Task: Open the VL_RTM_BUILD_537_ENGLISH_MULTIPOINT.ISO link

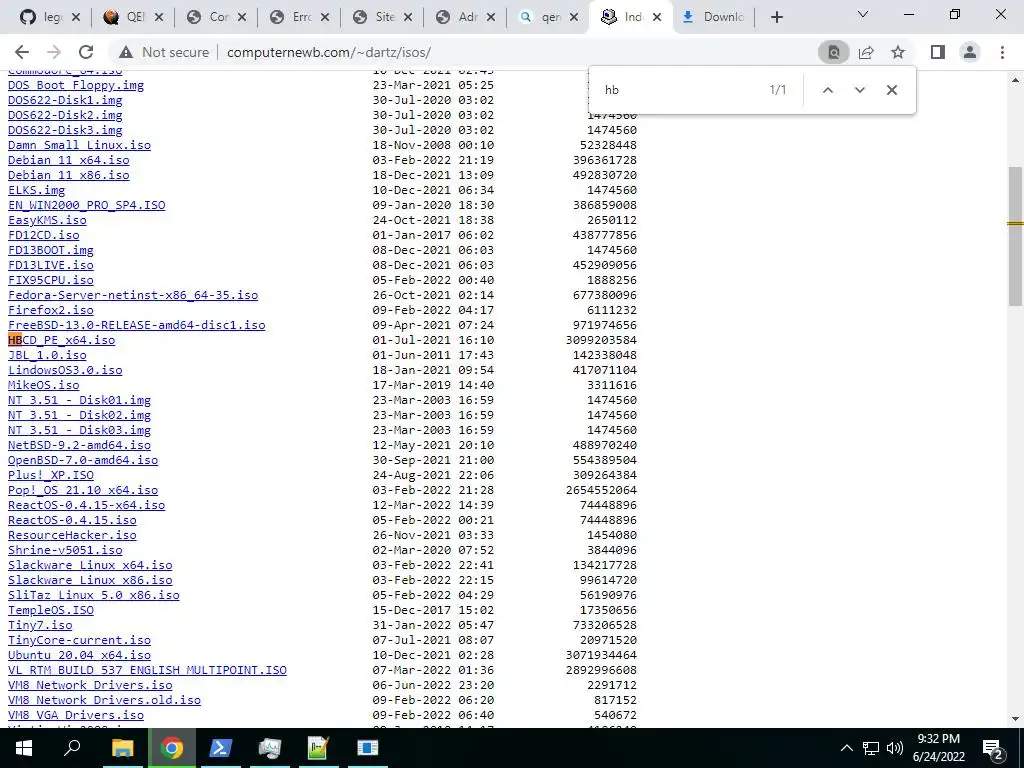Action: point(147,670)
